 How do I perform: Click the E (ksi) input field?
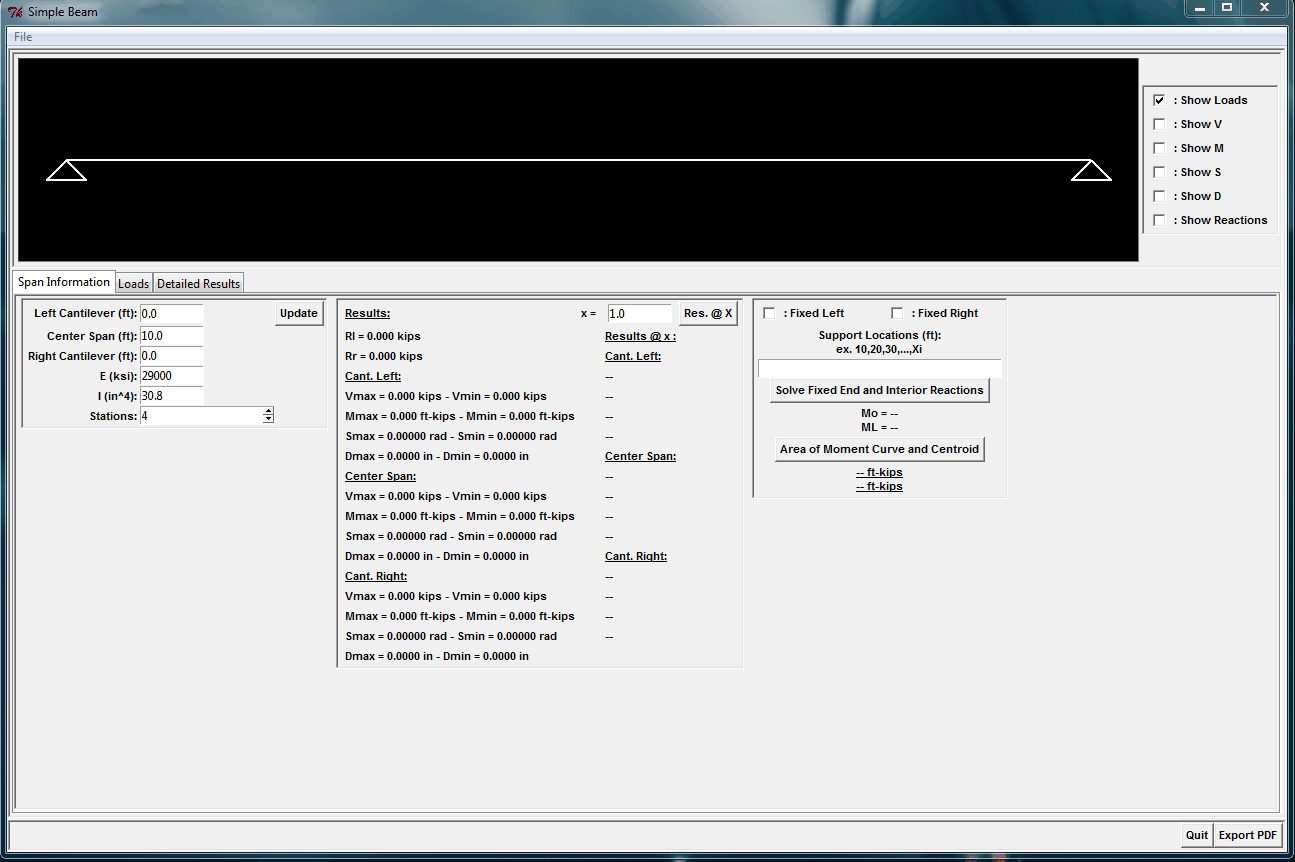click(171, 376)
